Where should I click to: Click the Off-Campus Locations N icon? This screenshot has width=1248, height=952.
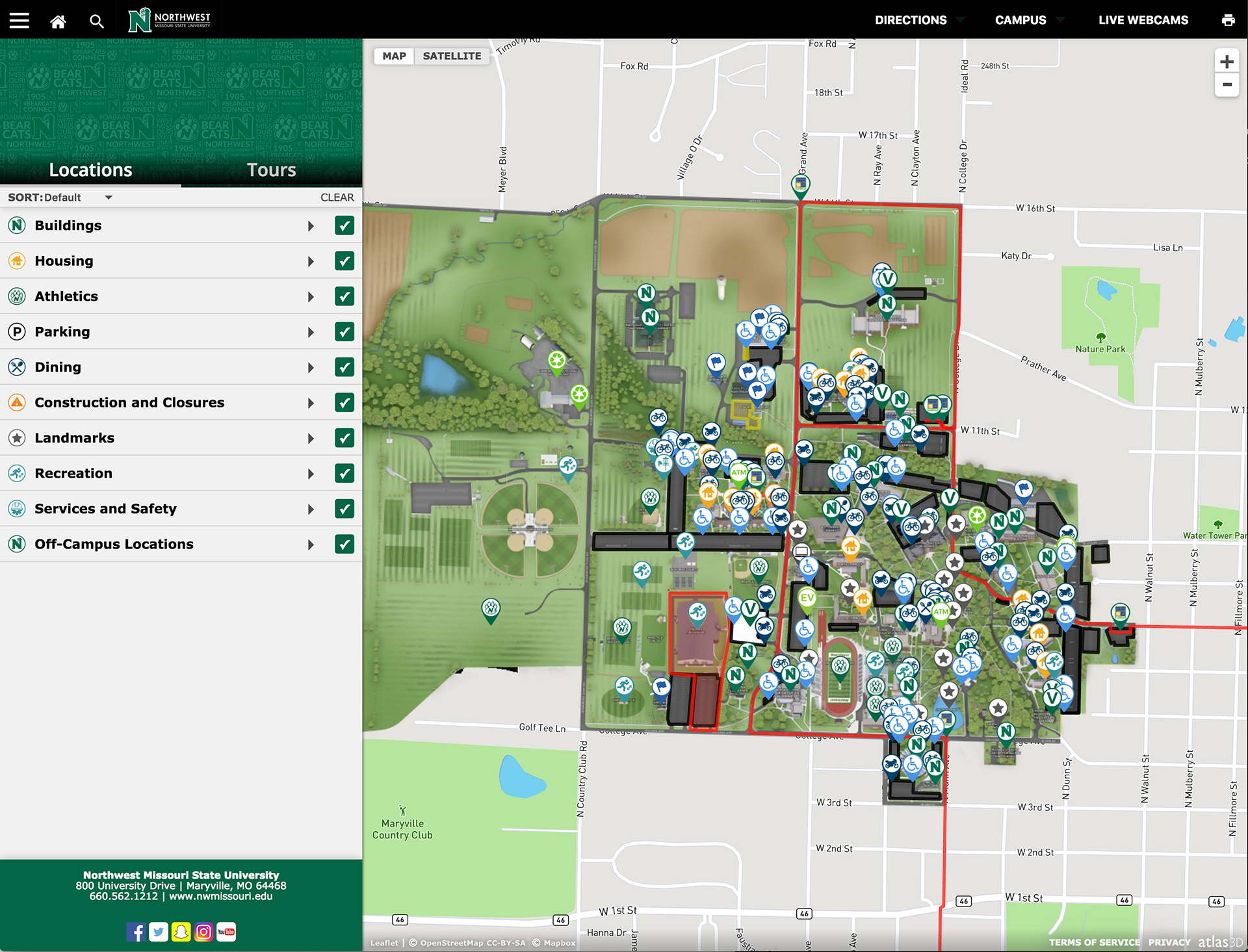pyautogui.click(x=17, y=544)
